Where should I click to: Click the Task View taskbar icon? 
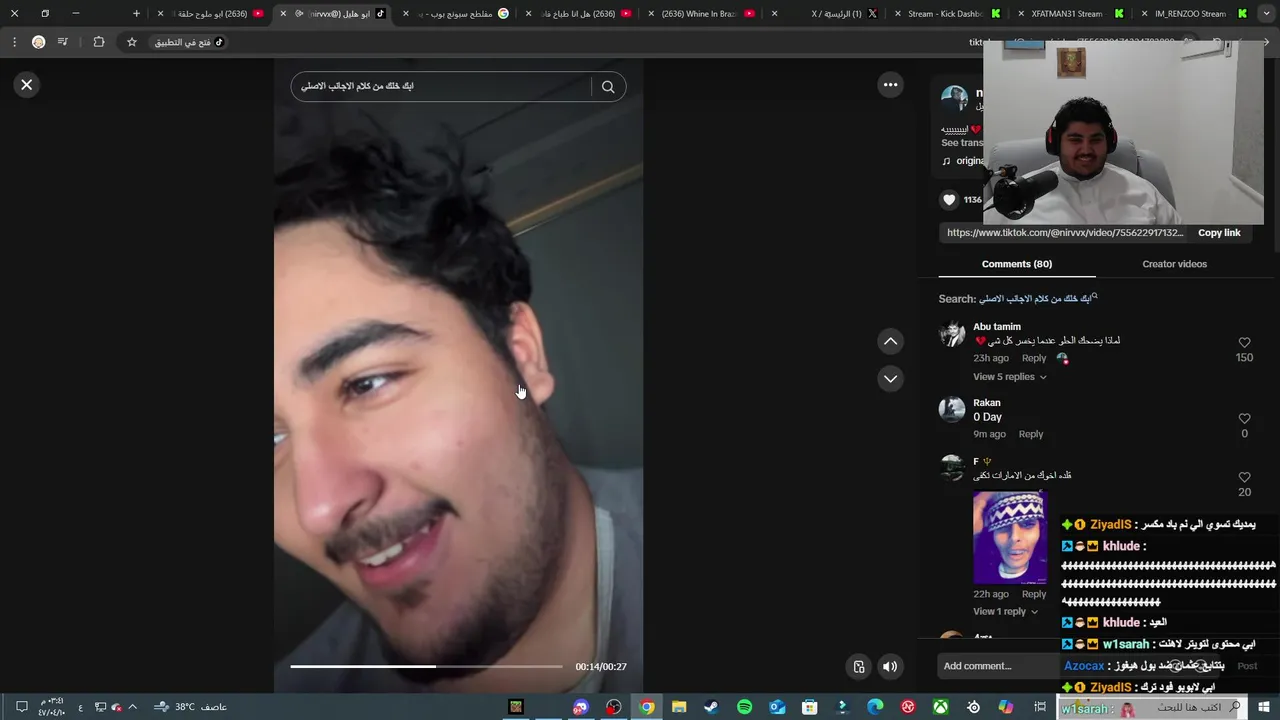pyautogui.click(x=1040, y=707)
